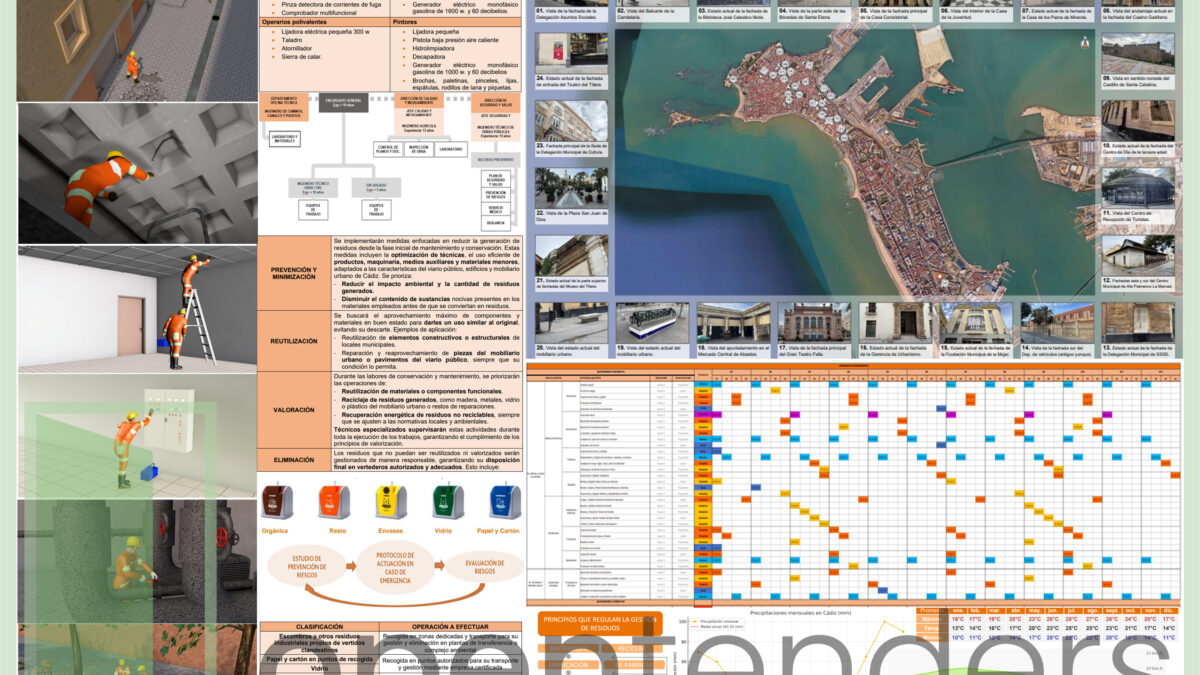The width and height of the screenshot is (1200, 675).
Task: Click the 'Control de planos y doc.' org chart box
Action: (x=386, y=149)
